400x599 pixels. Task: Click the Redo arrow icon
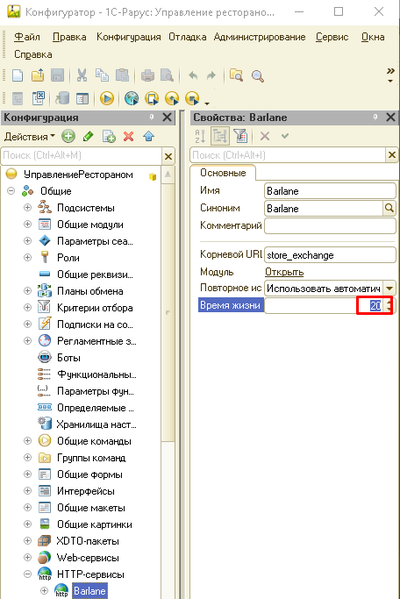pos(211,76)
